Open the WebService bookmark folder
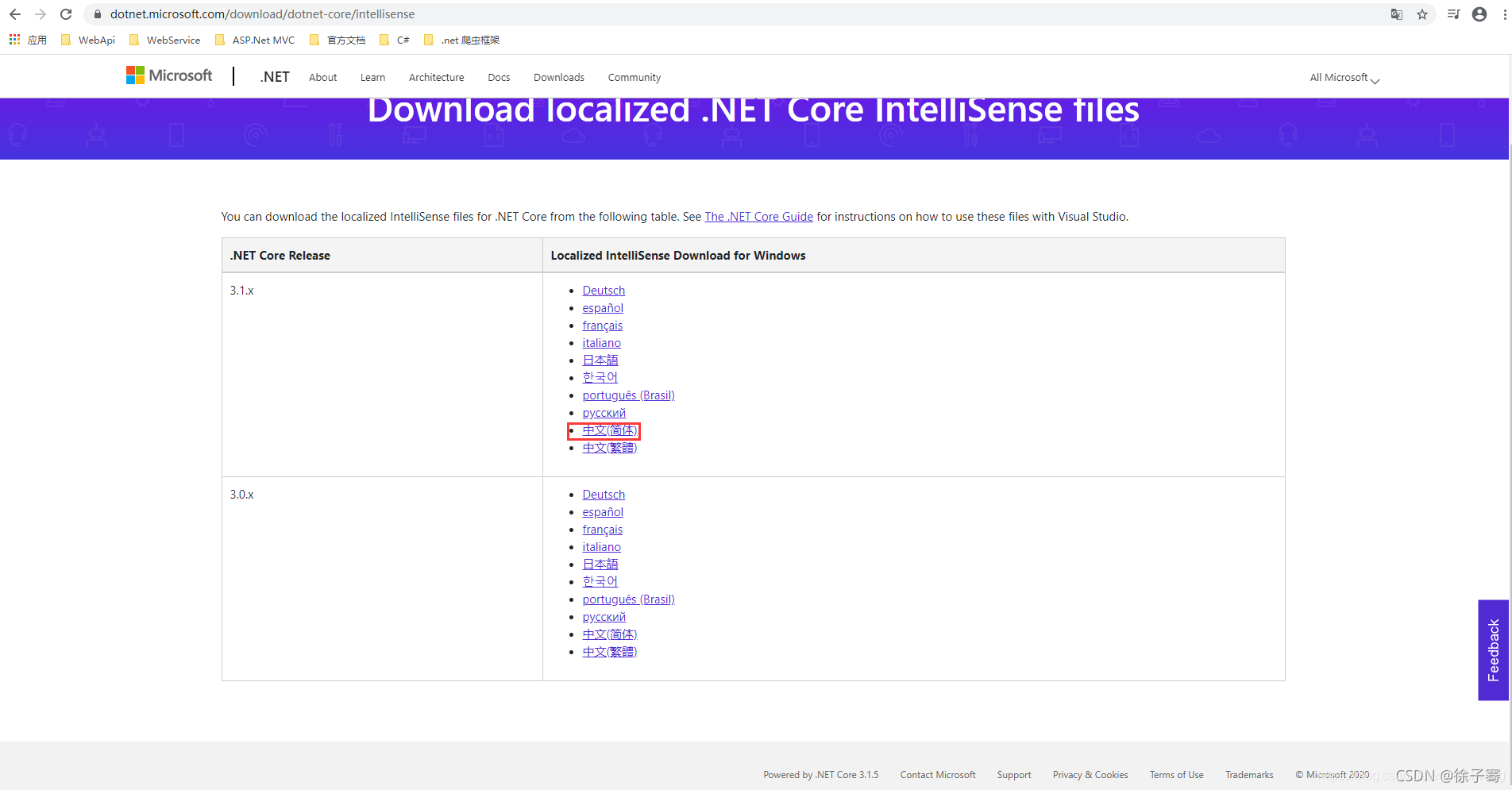Image resolution: width=1512 pixels, height=790 pixels. [x=164, y=40]
